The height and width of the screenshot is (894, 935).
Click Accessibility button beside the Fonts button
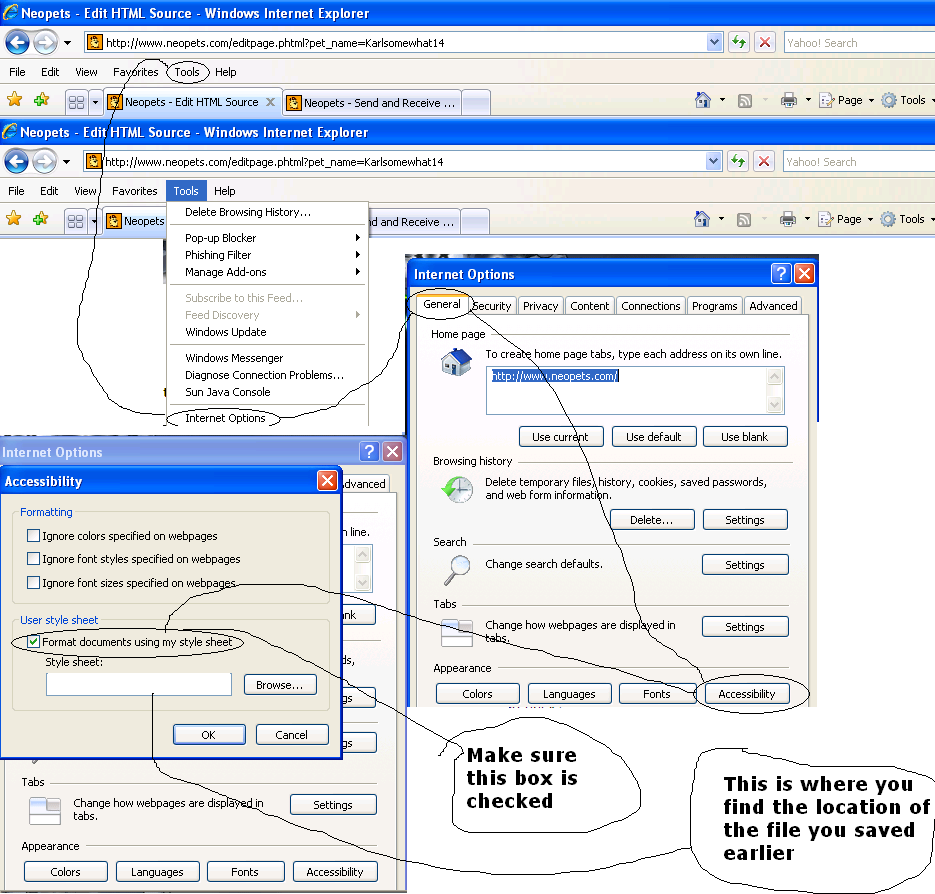point(747,694)
